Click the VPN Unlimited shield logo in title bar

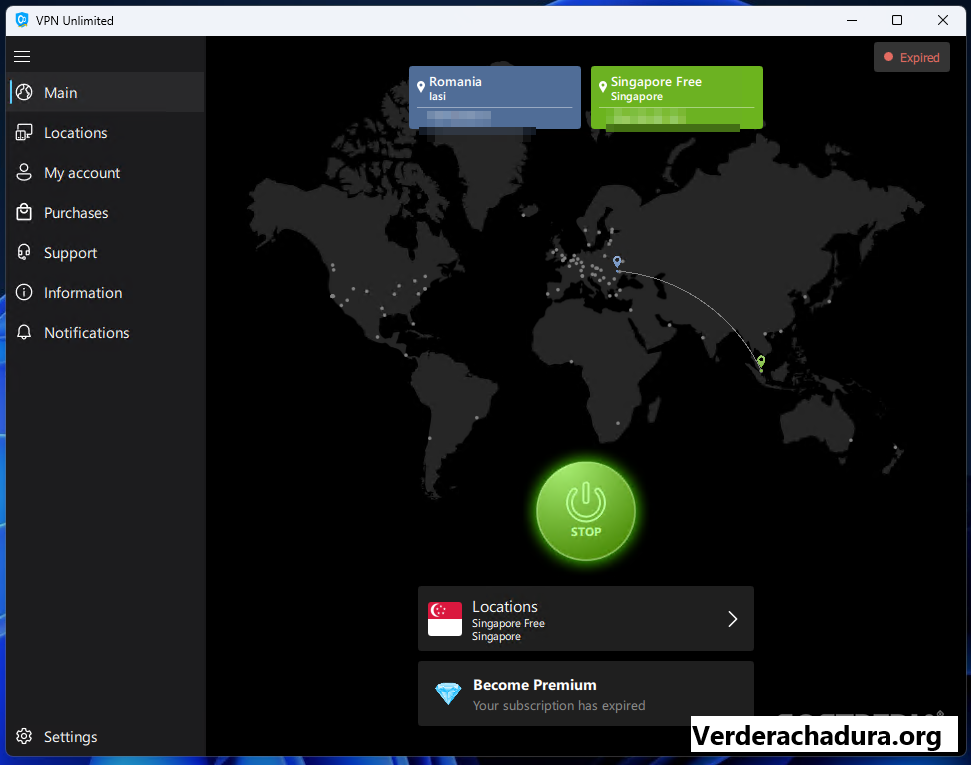point(22,20)
